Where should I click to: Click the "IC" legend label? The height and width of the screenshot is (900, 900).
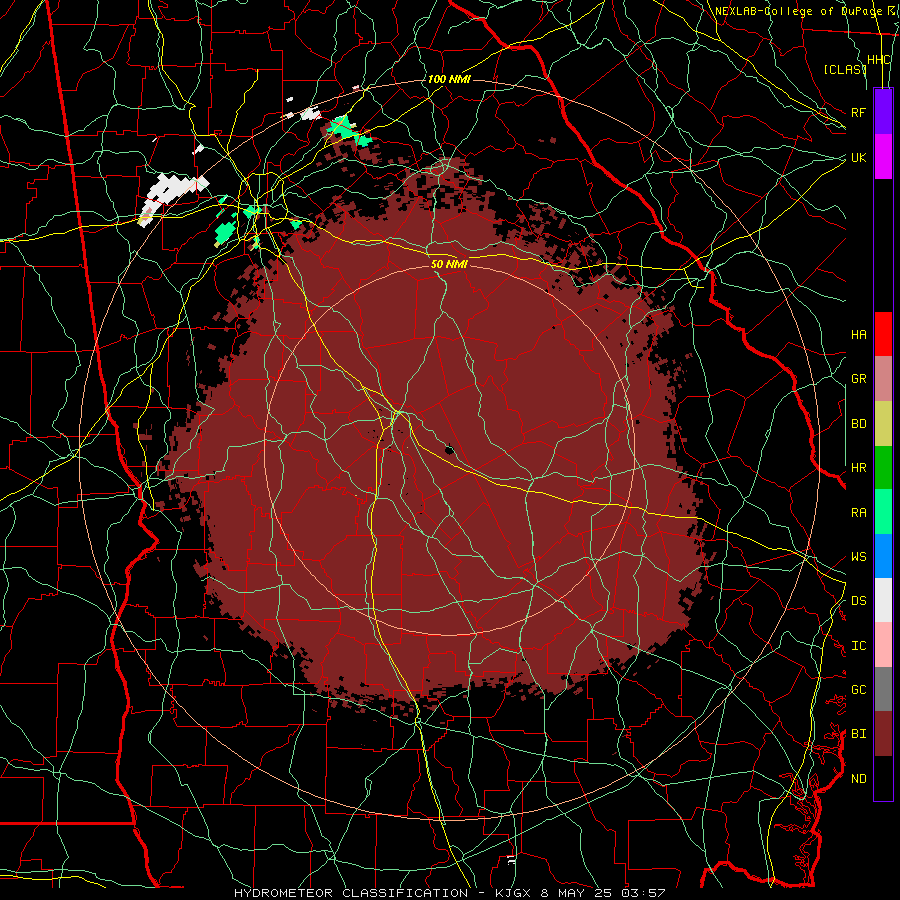tap(859, 646)
